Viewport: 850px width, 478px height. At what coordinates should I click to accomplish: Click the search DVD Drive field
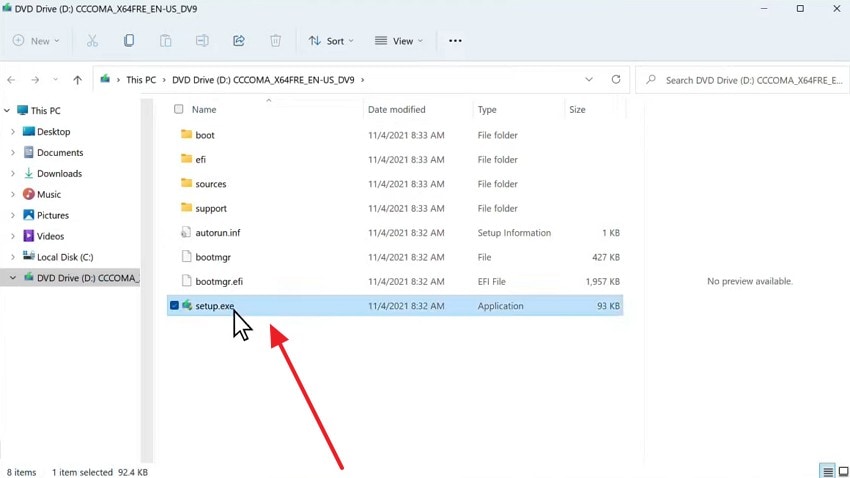tap(742, 80)
